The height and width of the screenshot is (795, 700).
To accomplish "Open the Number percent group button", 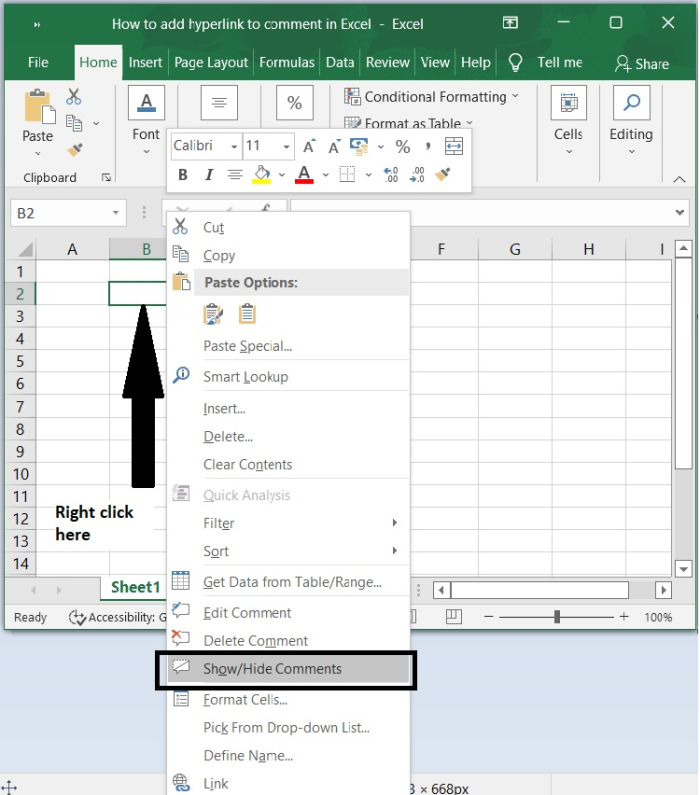I will [x=294, y=102].
